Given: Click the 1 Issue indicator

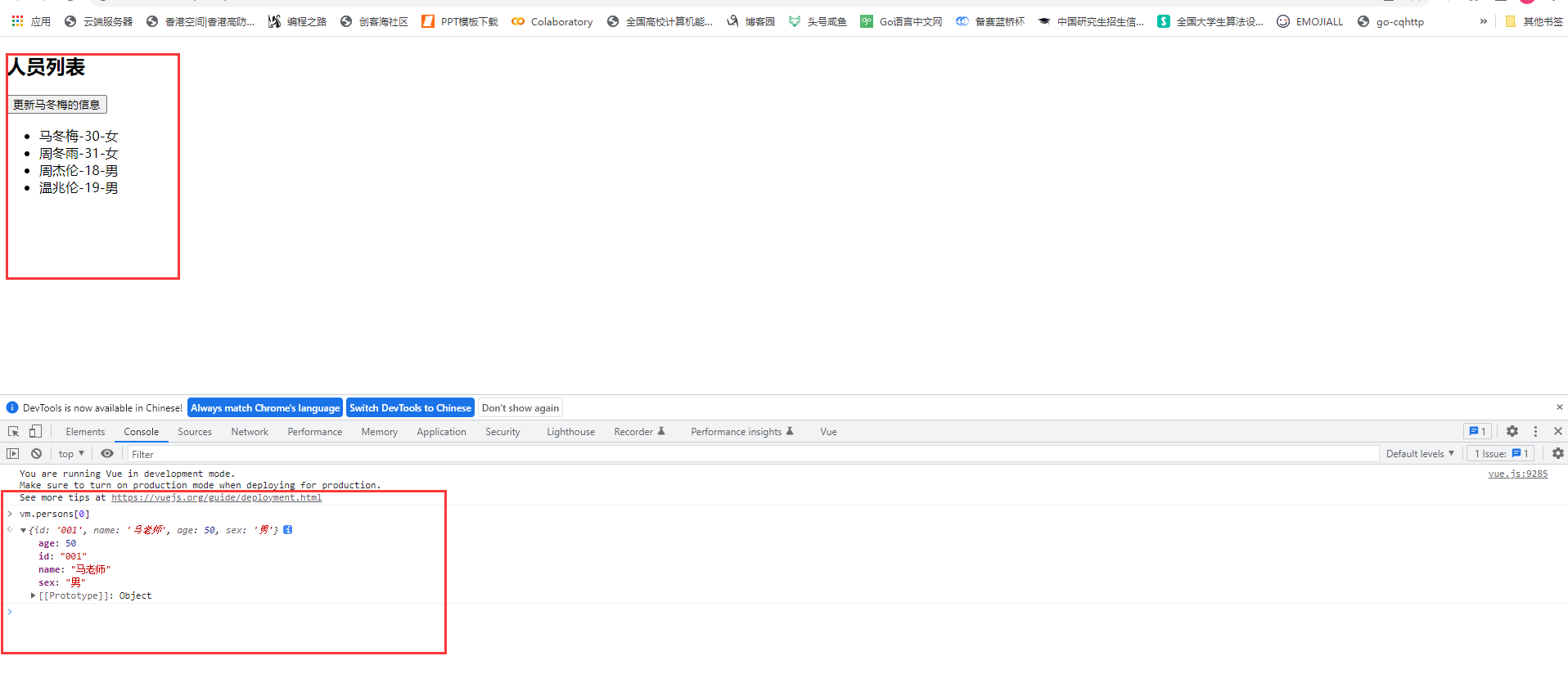Looking at the screenshot, I should coord(1502,453).
